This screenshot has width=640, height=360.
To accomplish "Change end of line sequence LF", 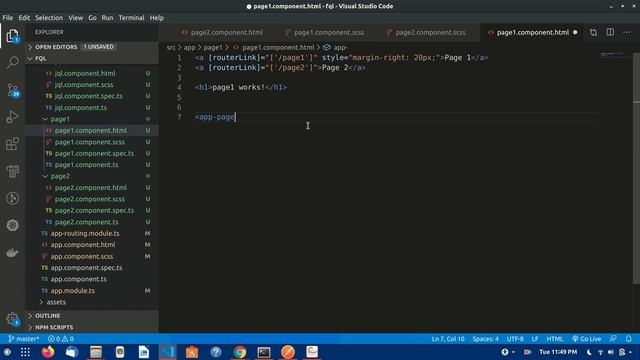I will click(535, 339).
